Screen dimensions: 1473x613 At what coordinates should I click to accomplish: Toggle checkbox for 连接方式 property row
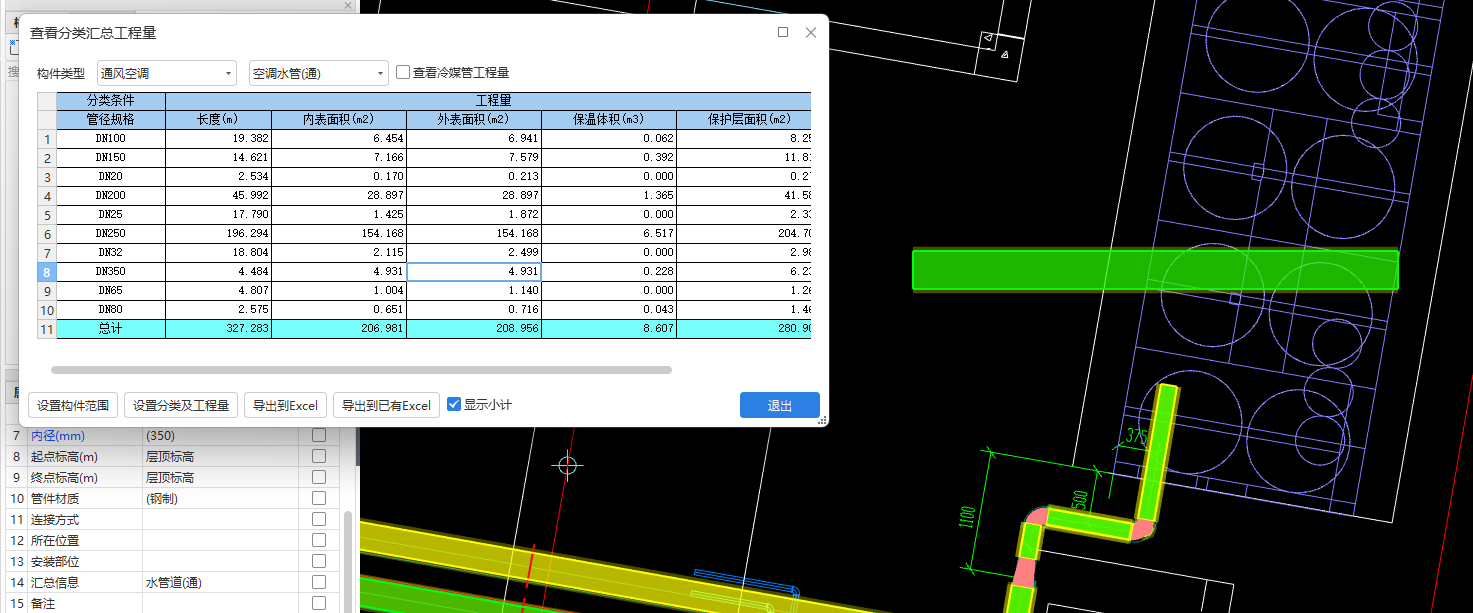point(319,519)
